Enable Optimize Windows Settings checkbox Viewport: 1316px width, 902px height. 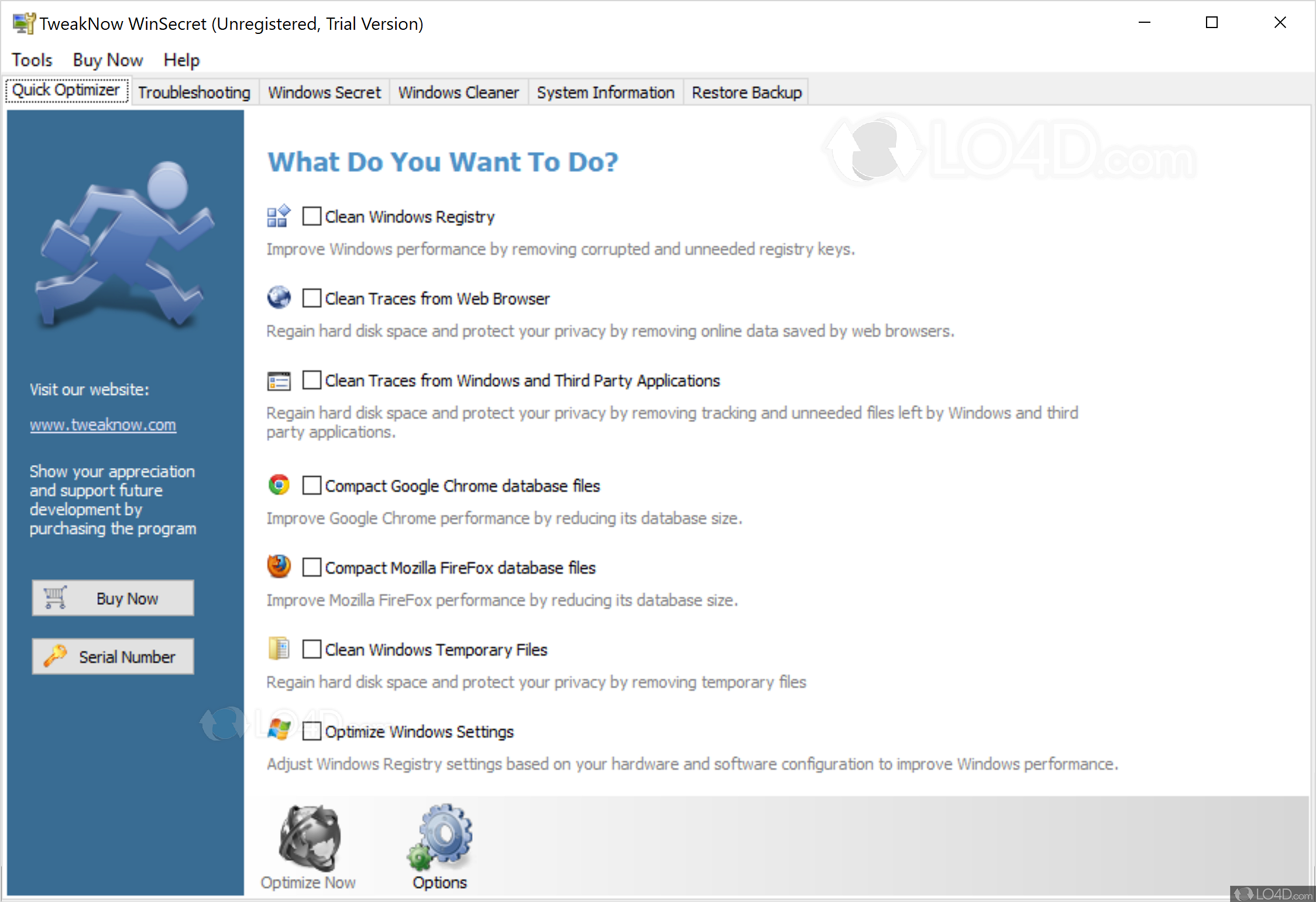pos(312,731)
